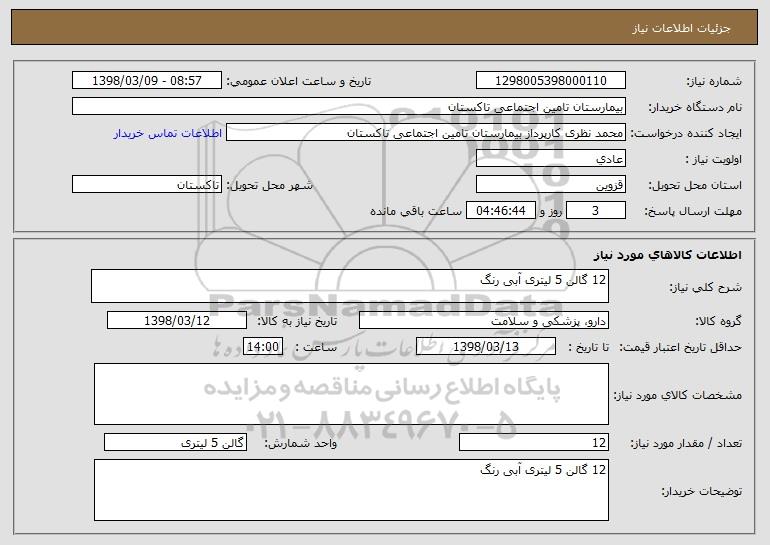Click the label مشخصات کالای مورد نیاز
The width and height of the screenshot is (770, 545).
click(x=678, y=395)
